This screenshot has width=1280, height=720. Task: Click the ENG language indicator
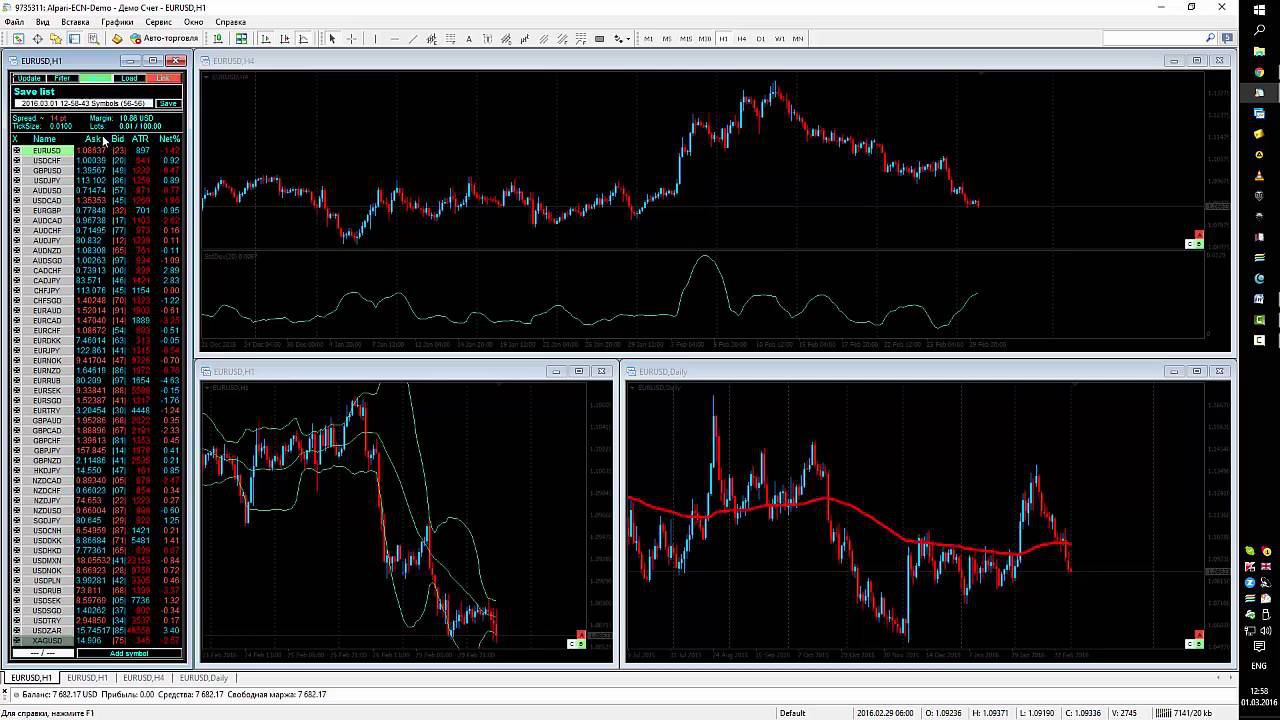[1259, 666]
